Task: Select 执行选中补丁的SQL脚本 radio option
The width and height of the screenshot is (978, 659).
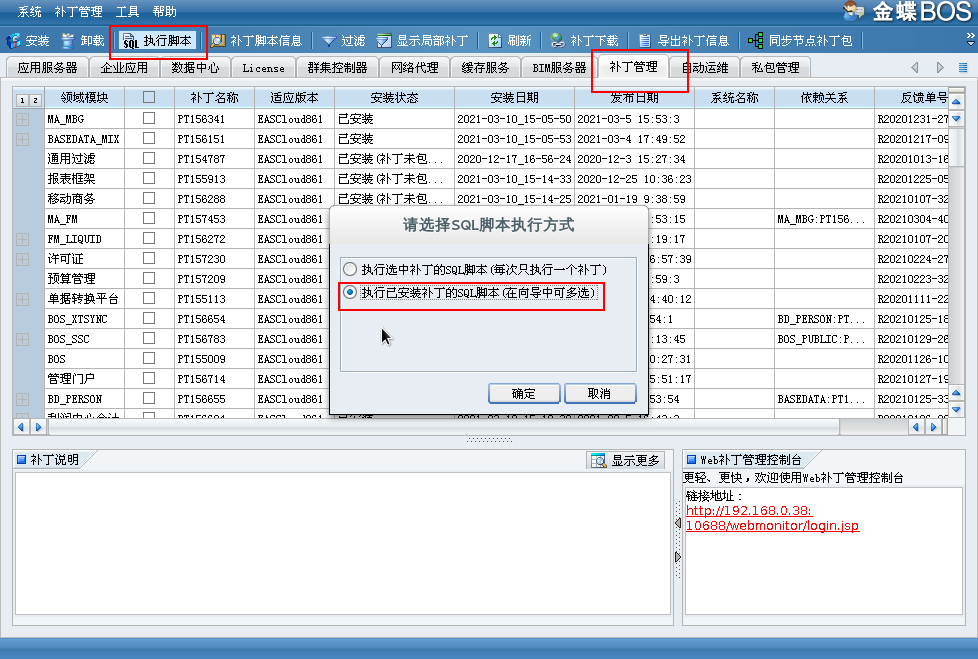Action: click(350, 269)
